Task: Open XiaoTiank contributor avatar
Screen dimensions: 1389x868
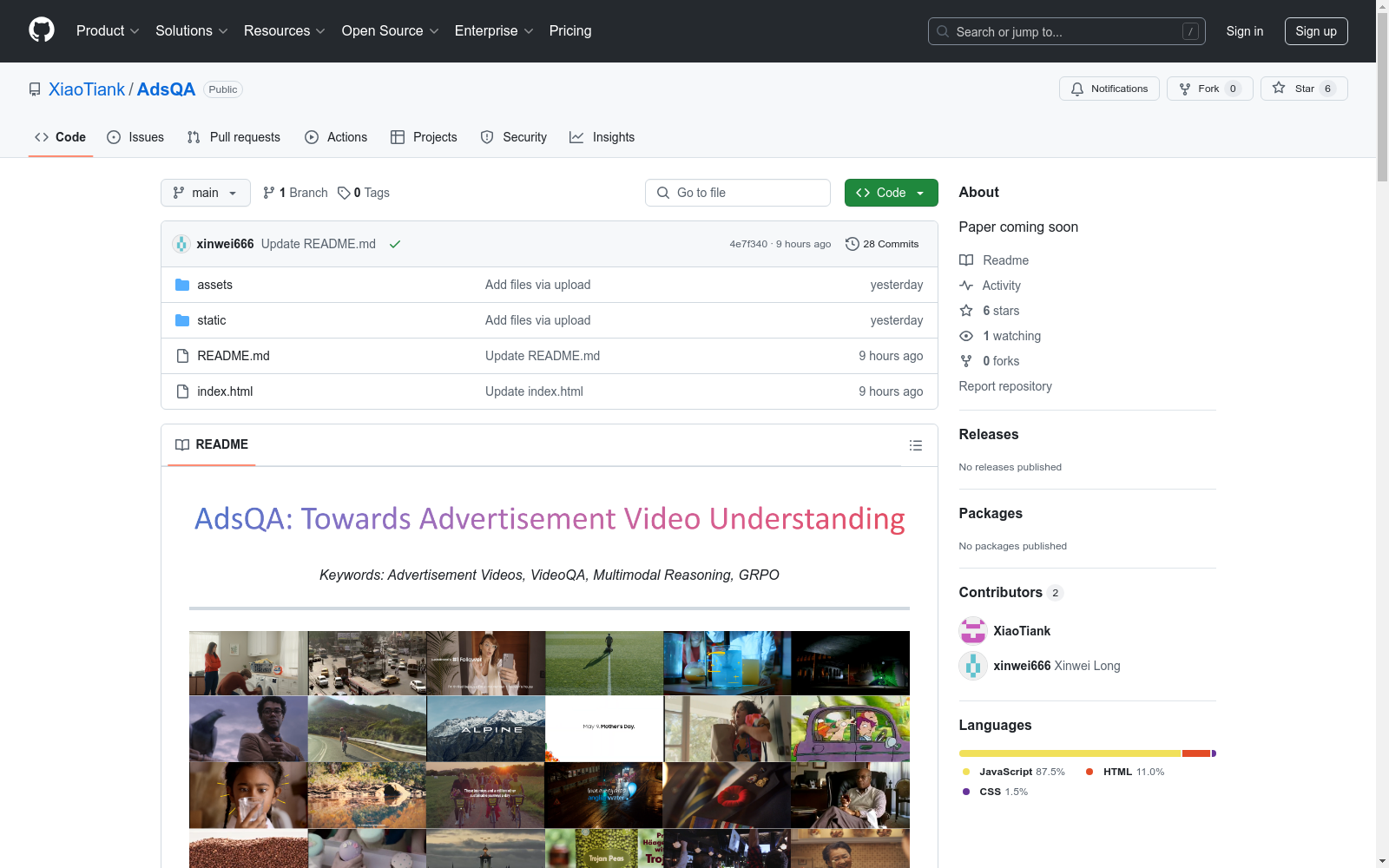Action: pos(973,631)
